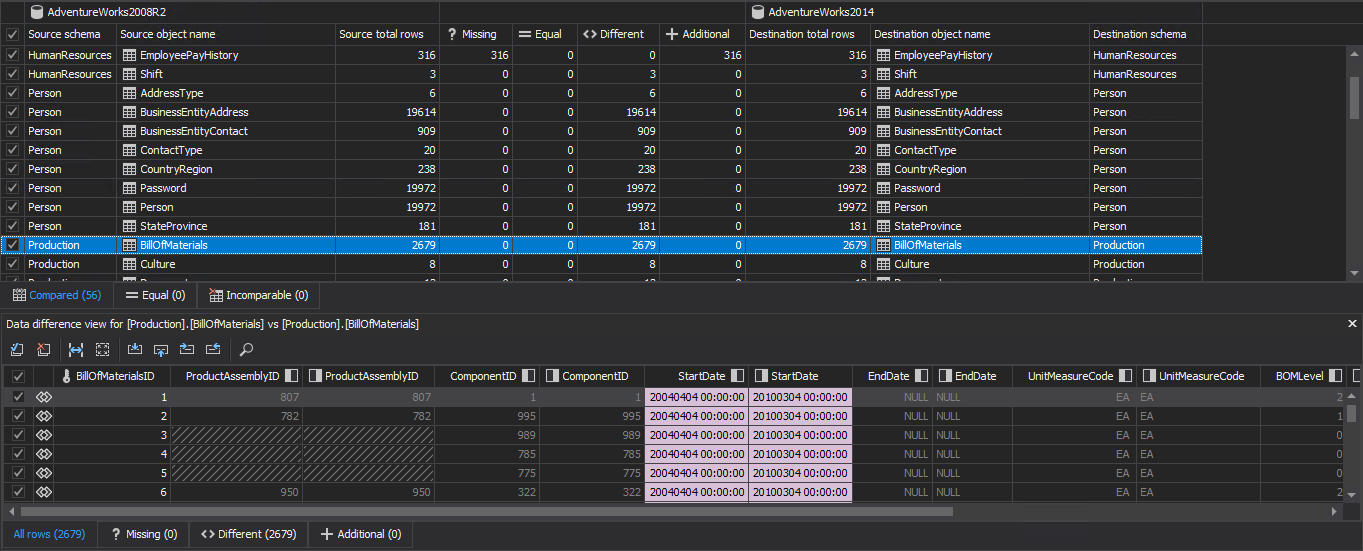This screenshot has width=1363, height=551.
Task: Show the Different (2679) rows tab
Action: click(249, 534)
